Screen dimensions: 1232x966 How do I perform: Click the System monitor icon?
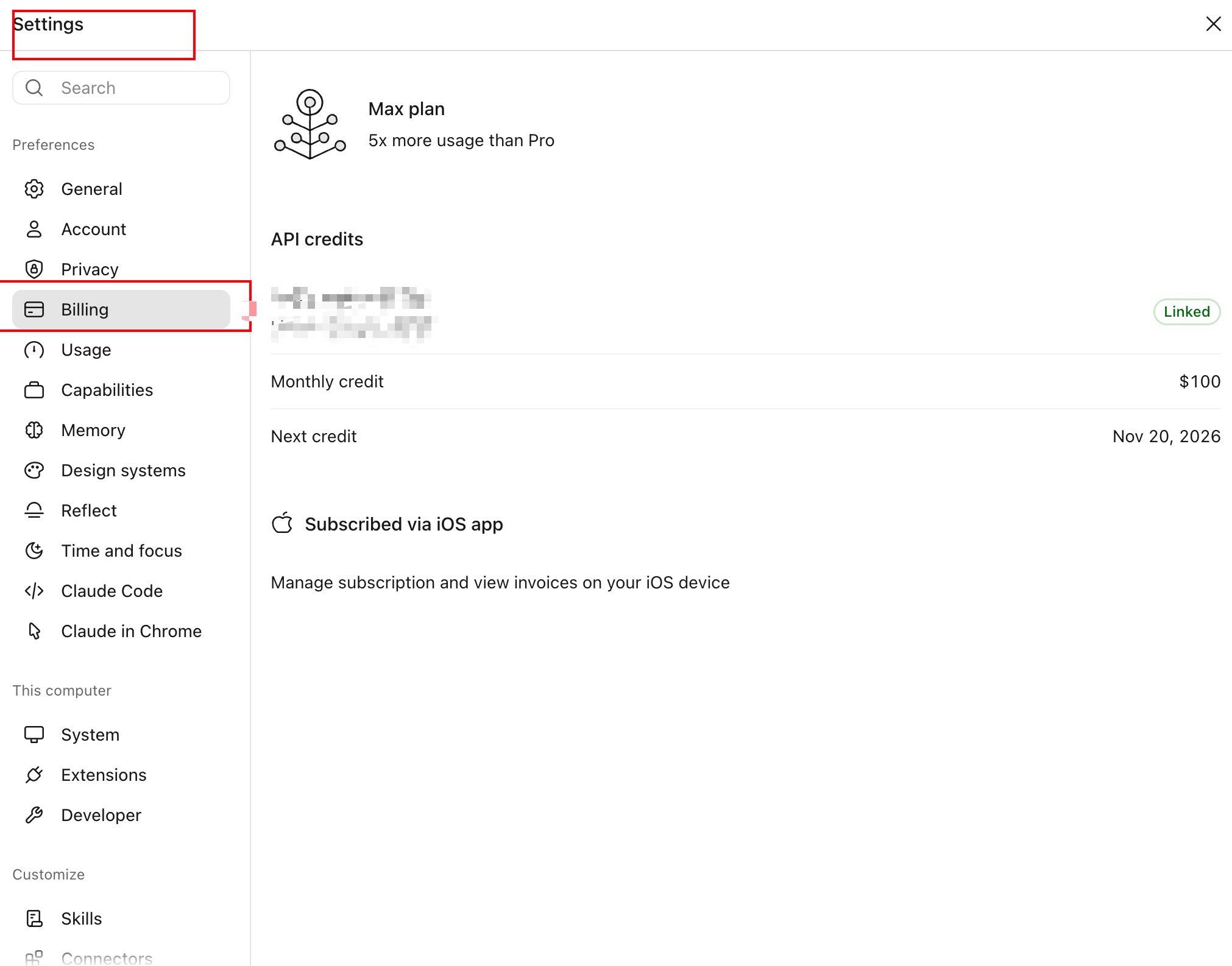pos(34,735)
